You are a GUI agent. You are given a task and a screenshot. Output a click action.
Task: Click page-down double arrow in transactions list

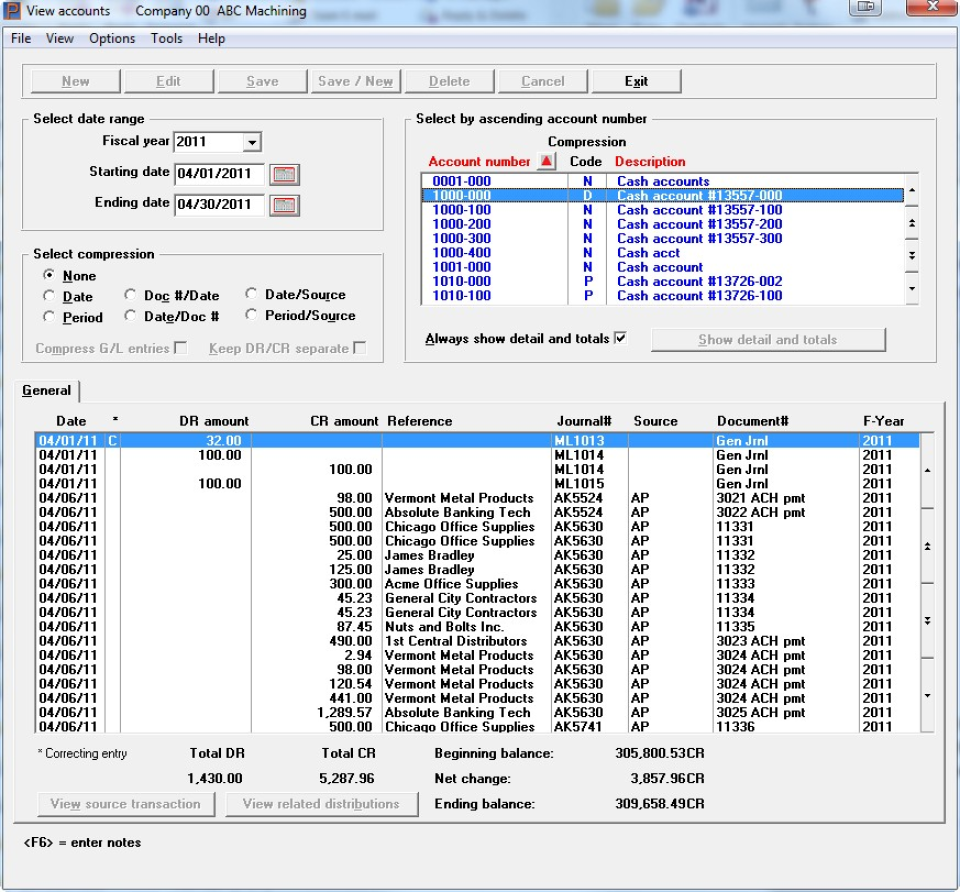927,621
